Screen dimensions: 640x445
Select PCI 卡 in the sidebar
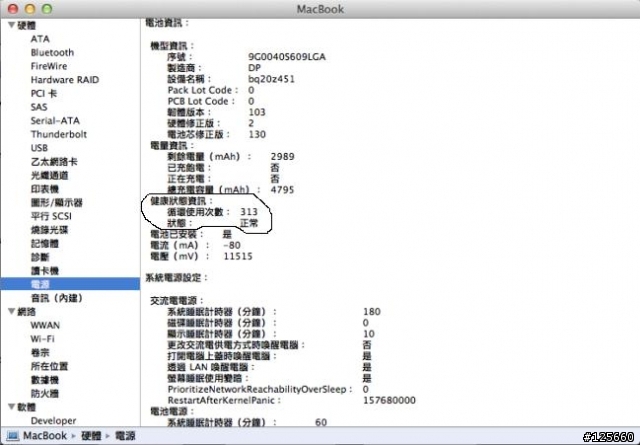[x=44, y=93]
